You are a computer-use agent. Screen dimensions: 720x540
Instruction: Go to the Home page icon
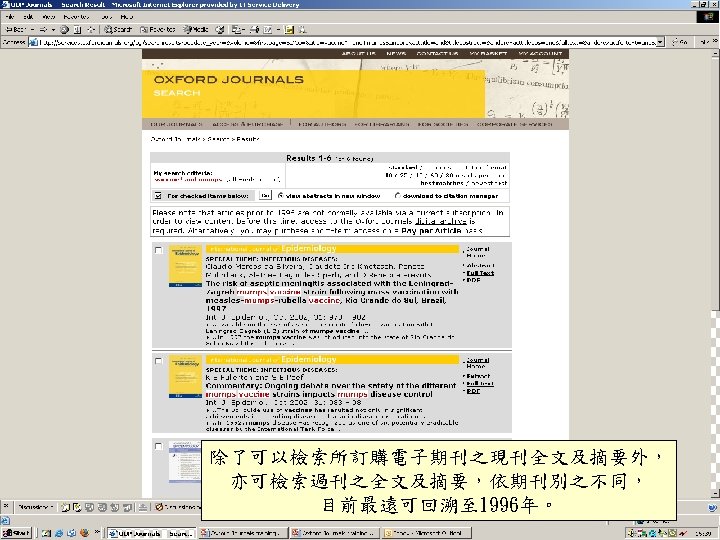pyautogui.click(x=91, y=29)
